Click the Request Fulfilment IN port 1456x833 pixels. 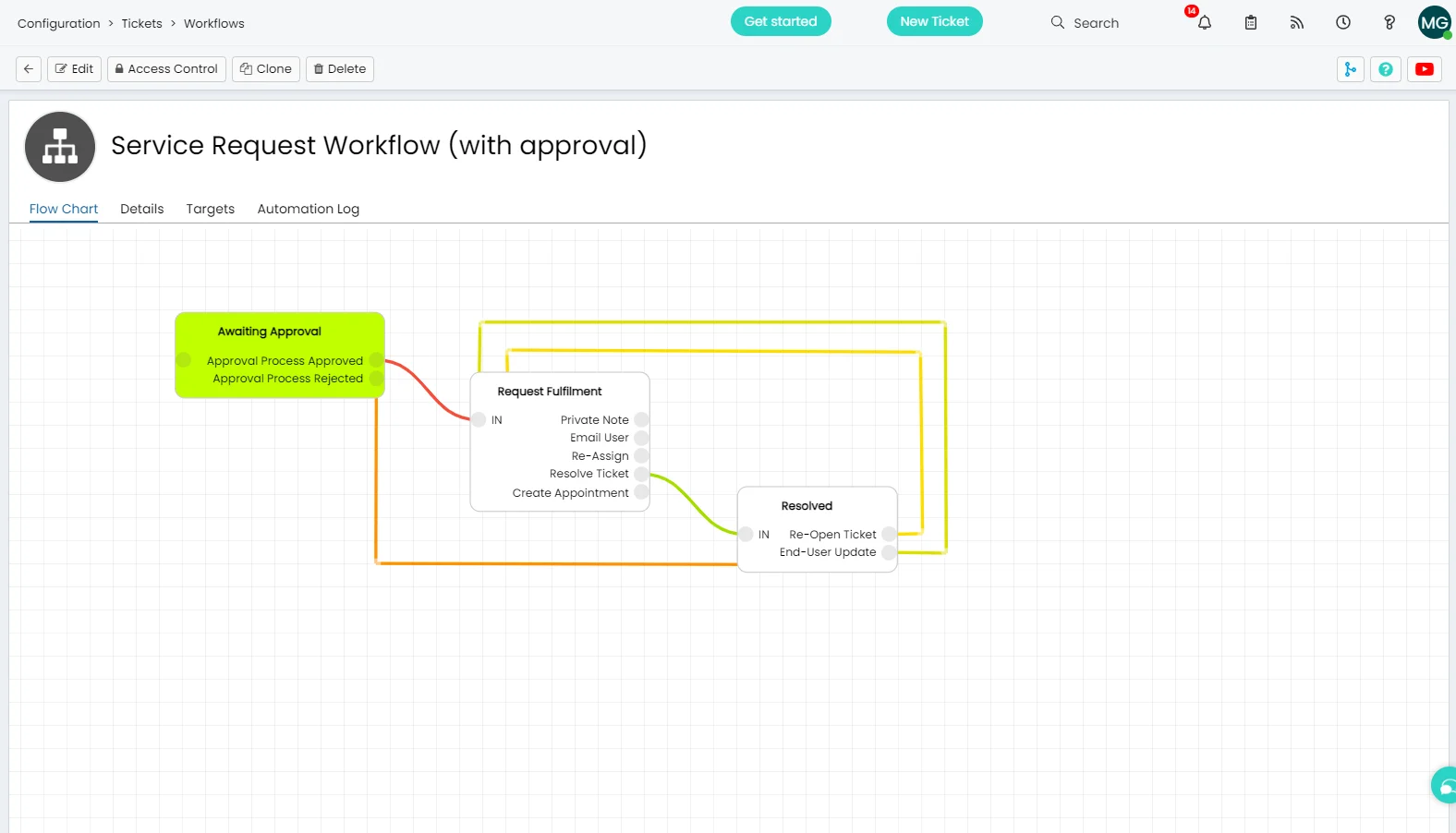pyautogui.click(x=479, y=419)
